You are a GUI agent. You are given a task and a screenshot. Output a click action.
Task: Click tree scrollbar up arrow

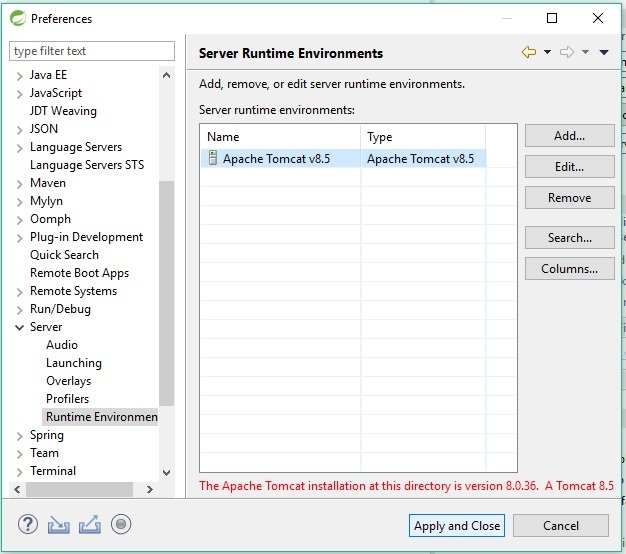[166, 75]
